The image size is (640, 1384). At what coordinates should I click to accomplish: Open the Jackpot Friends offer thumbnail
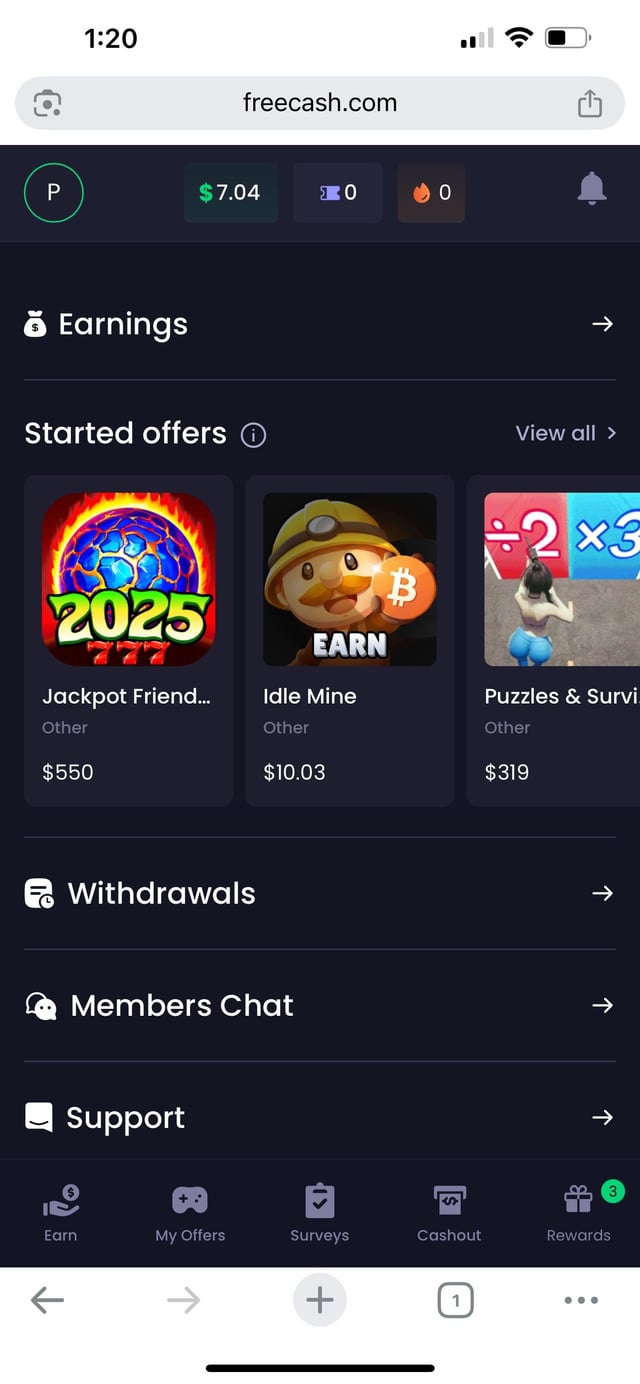128,579
